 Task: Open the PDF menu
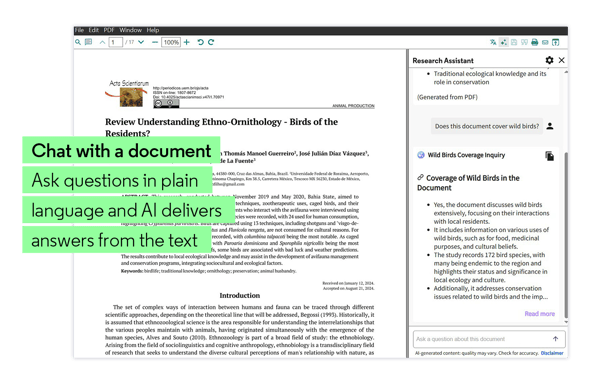tap(109, 30)
